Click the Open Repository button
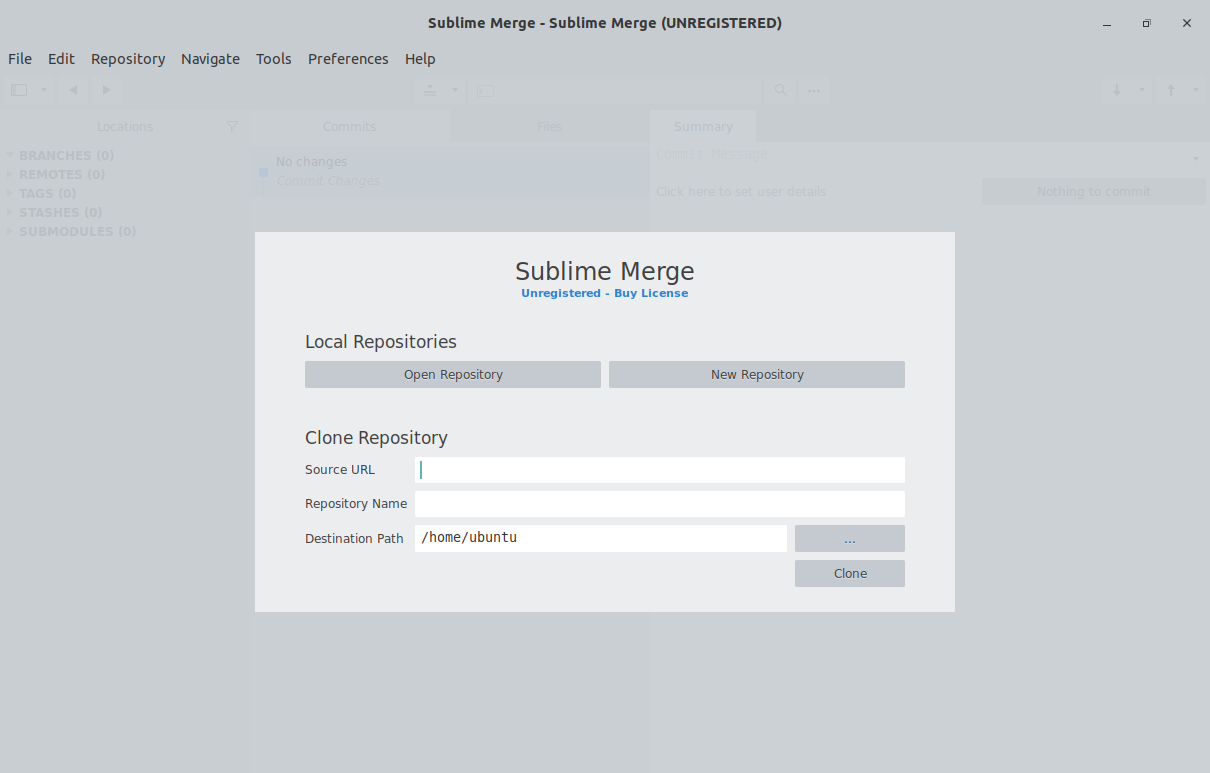This screenshot has height=773, width=1210. pos(453,374)
